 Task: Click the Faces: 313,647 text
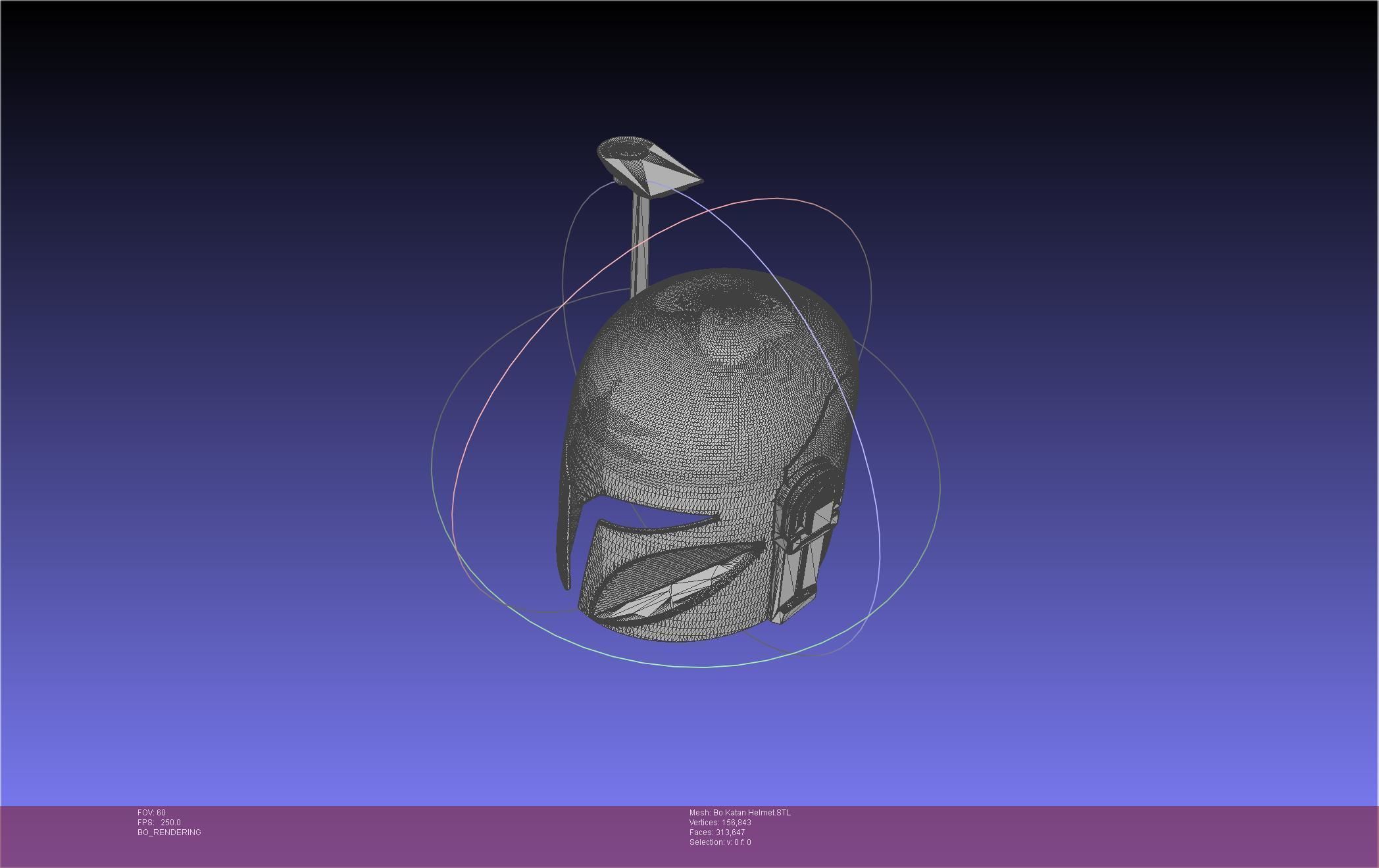(717, 832)
